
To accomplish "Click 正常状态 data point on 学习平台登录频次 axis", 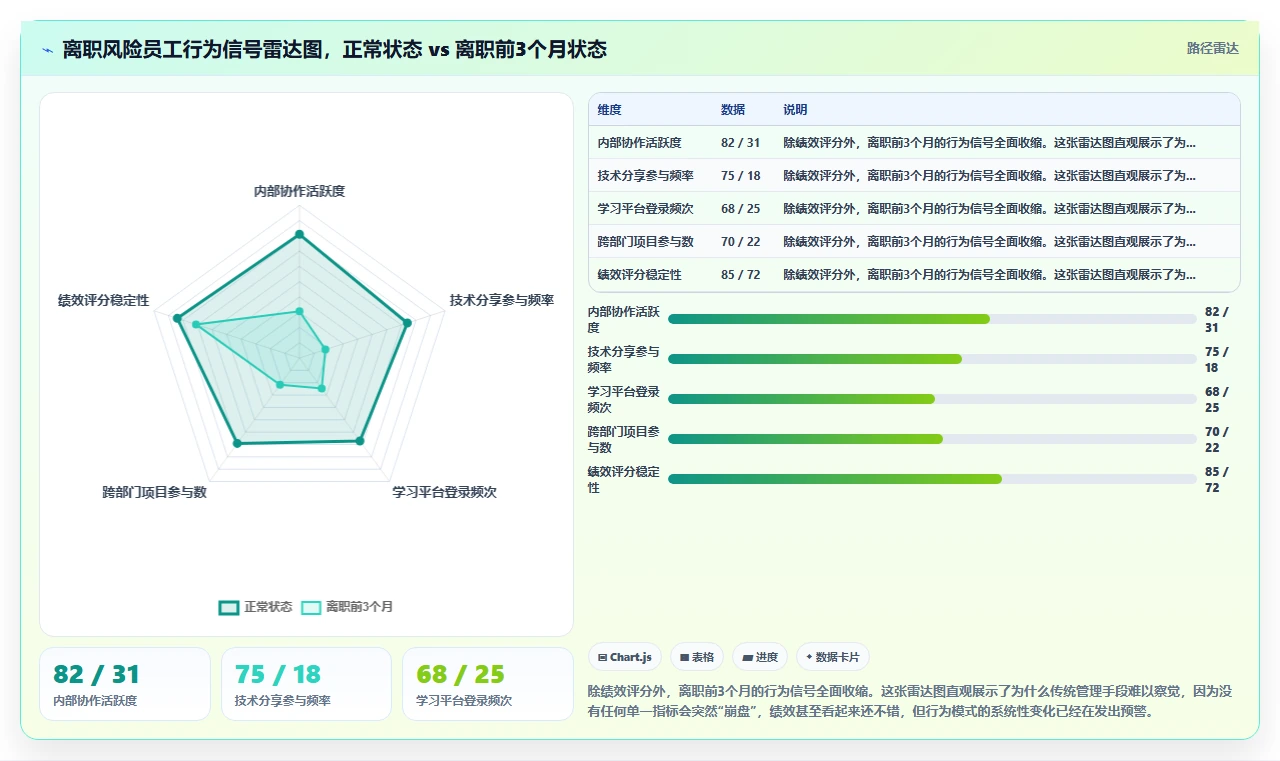I will (361, 441).
